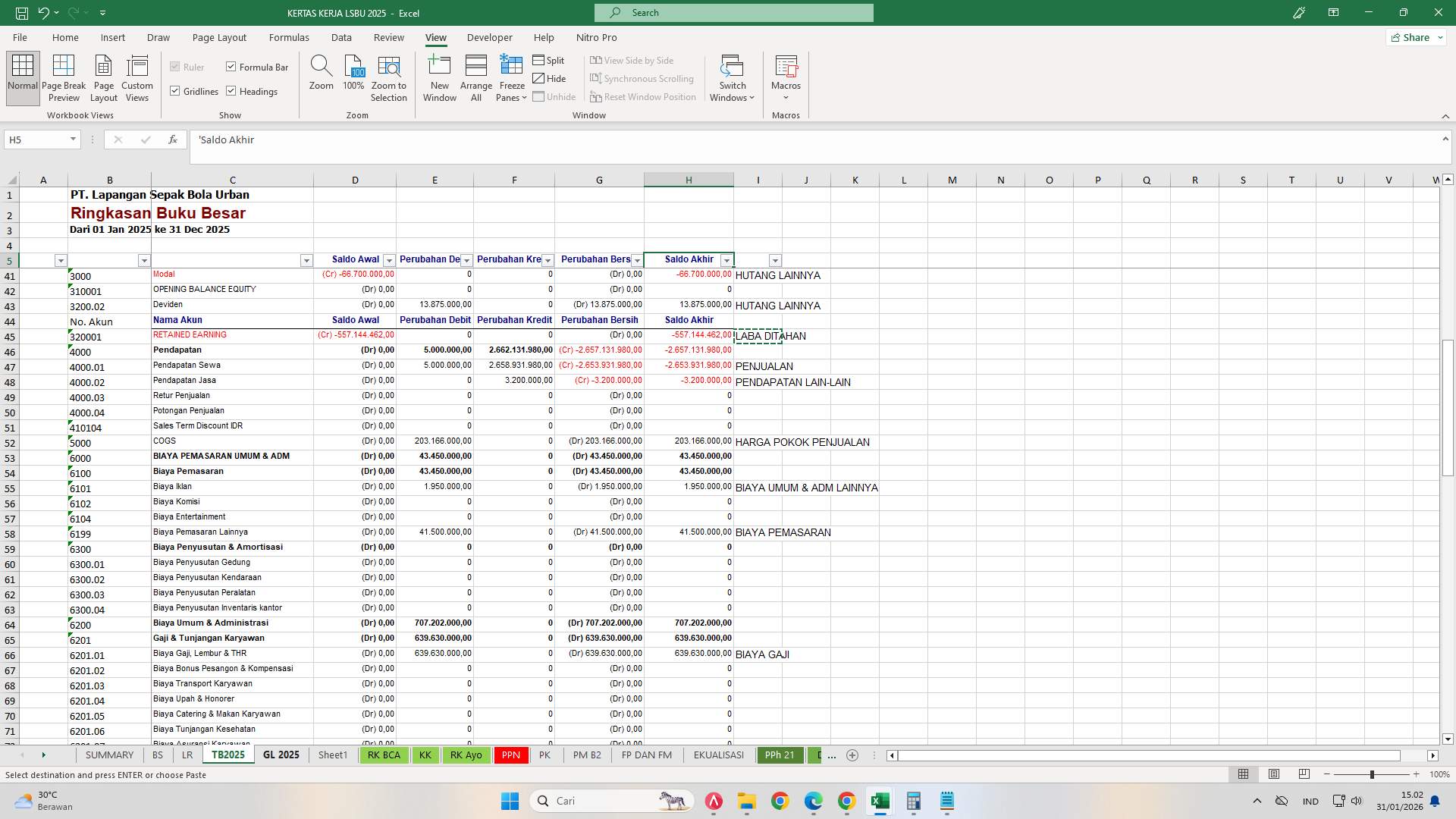Toggle the Gridlines checkbox
This screenshot has height=819, width=1456.
[176, 91]
